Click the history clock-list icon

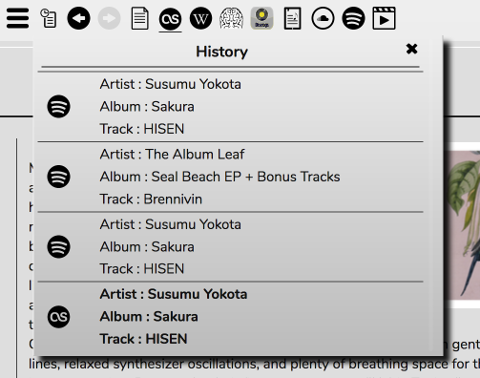click(48, 18)
